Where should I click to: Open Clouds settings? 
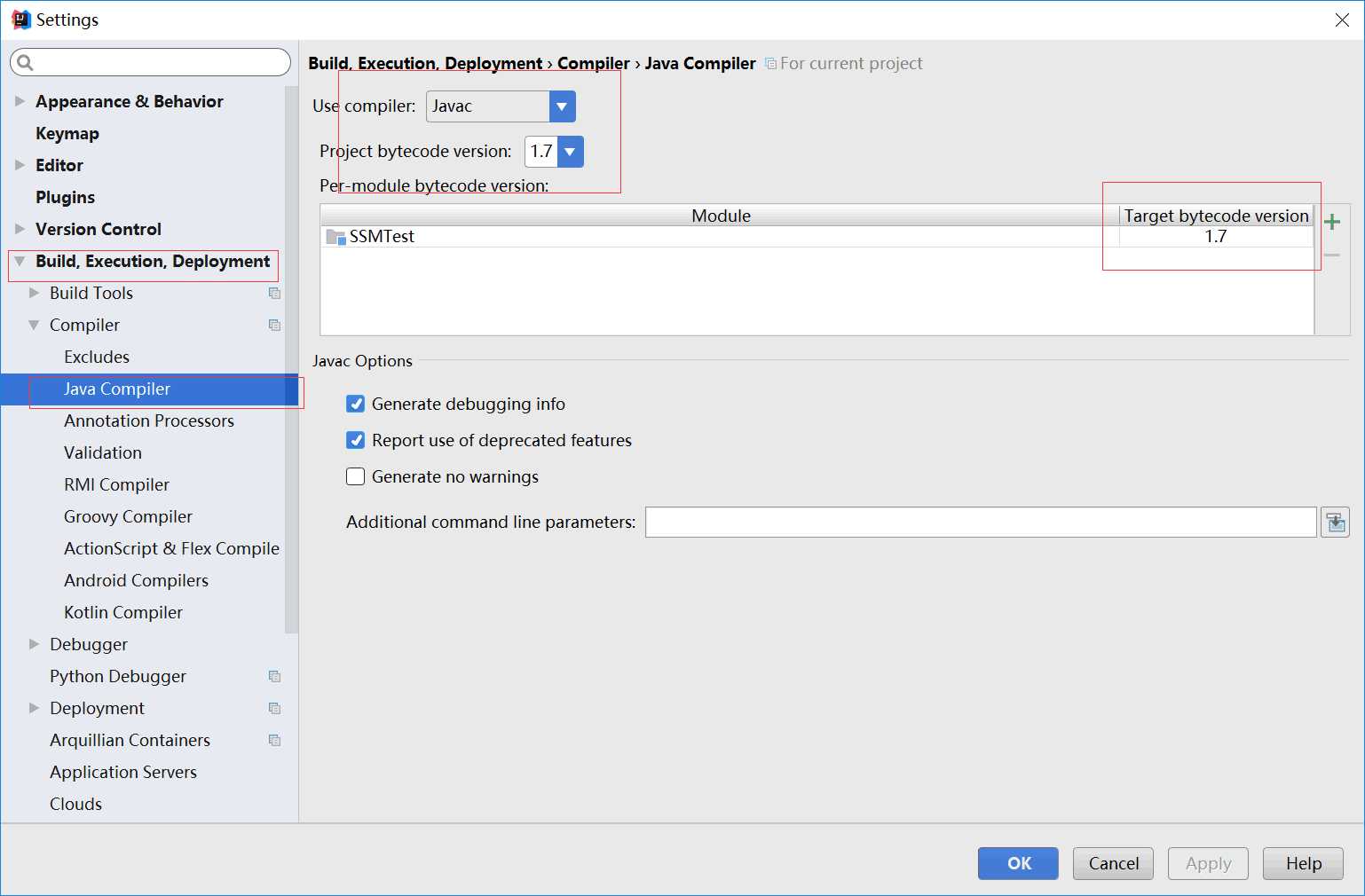click(x=75, y=805)
